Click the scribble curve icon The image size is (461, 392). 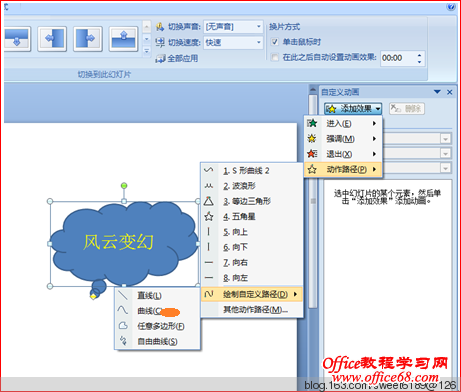pos(123,340)
